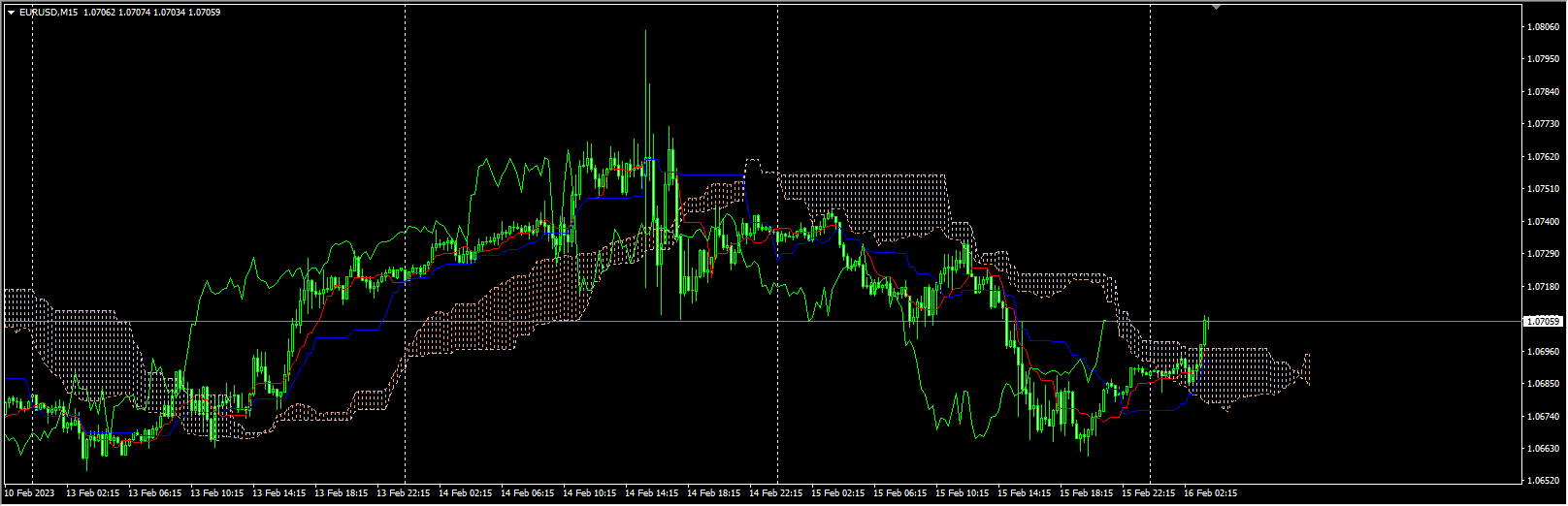
Task: Click the 15 Feb 06:15 time label
Action: 900,493
